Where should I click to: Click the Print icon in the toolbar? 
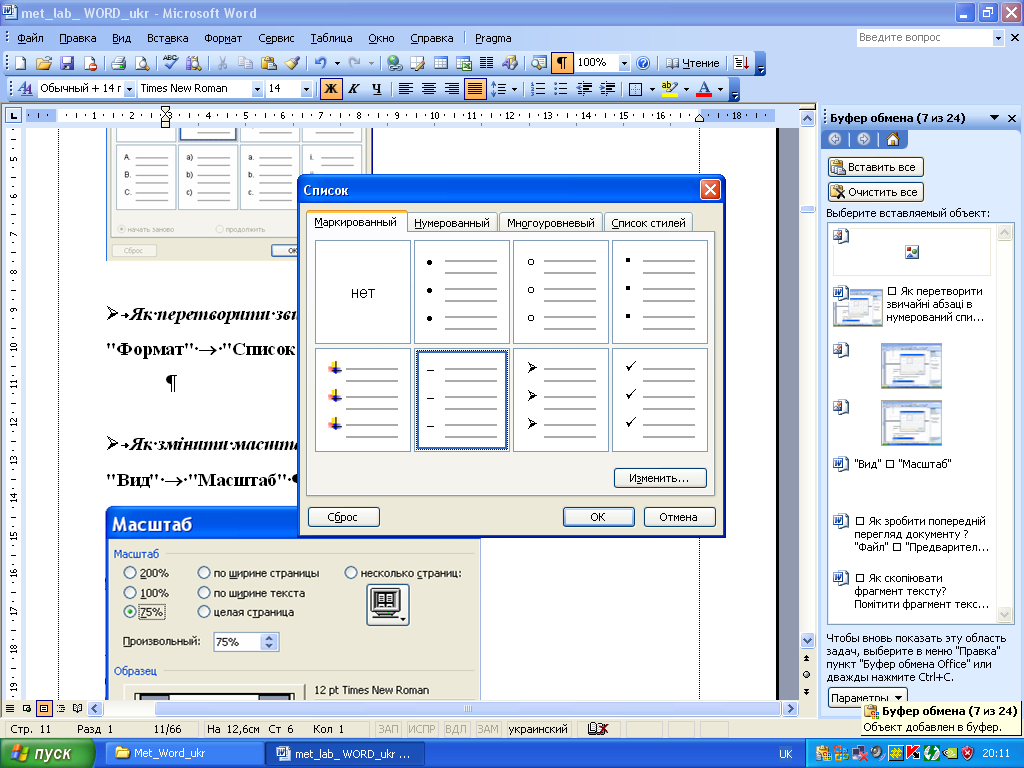118,63
